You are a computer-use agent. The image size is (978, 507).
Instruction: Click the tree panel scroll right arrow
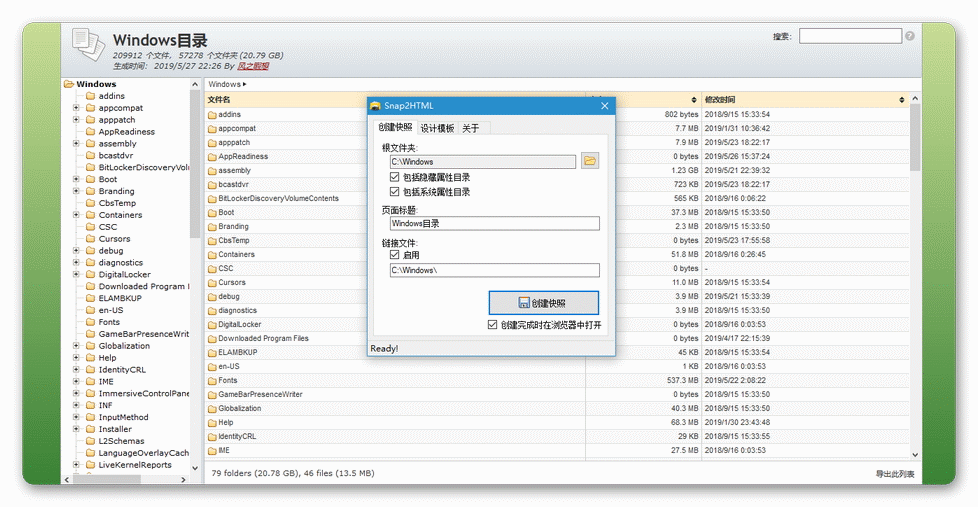(x=183, y=480)
